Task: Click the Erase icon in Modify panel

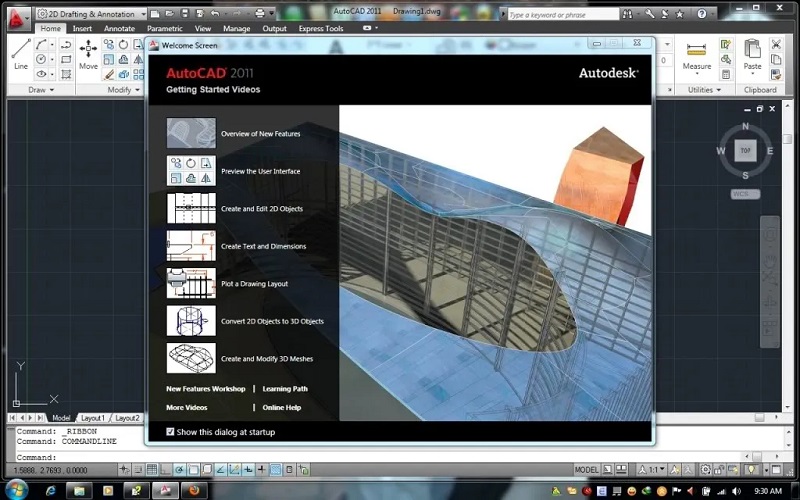Action: point(109,74)
